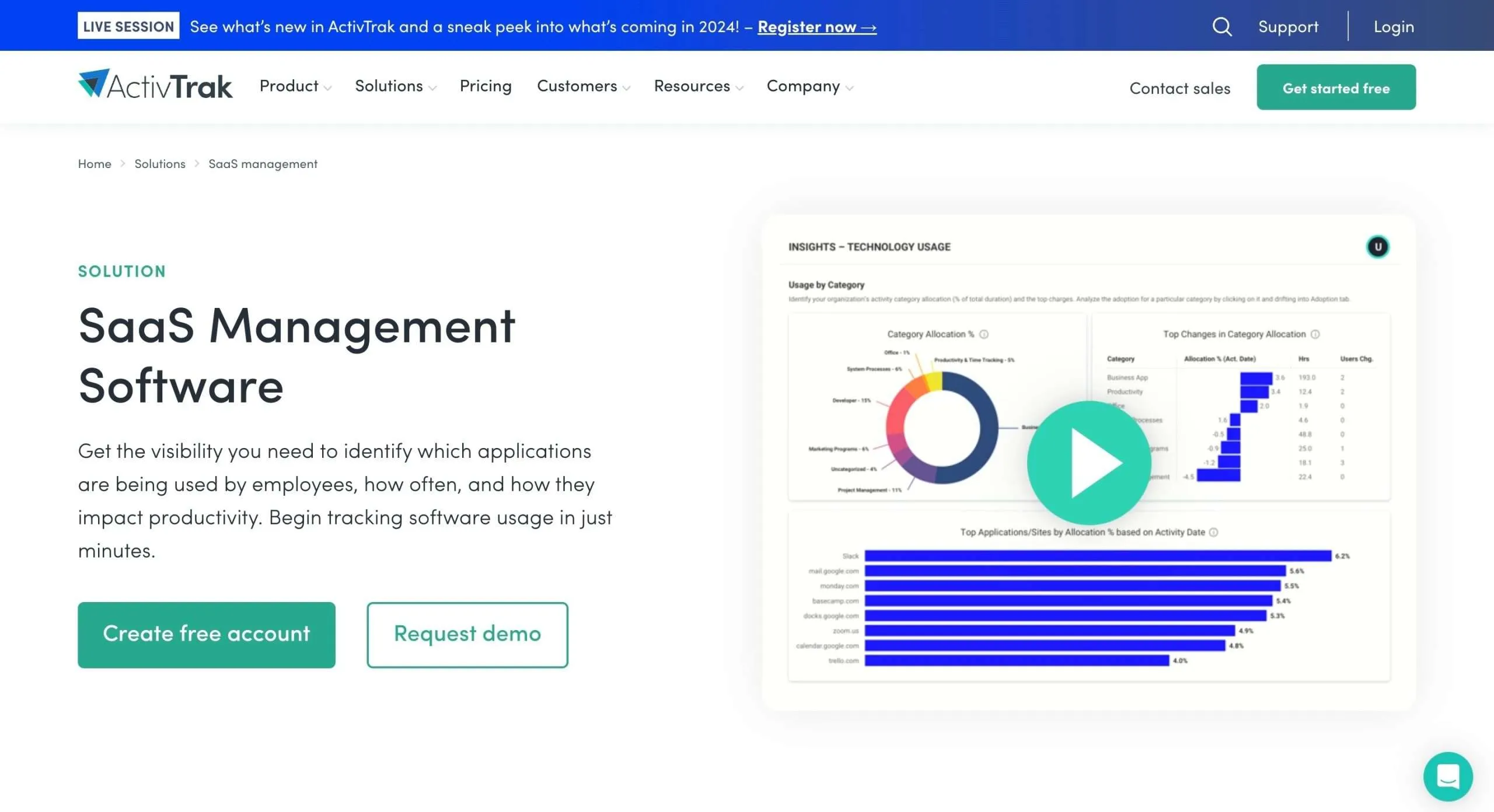Click the donut chart in dashboard
This screenshot has height=812, width=1494.
tap(941, 428)
